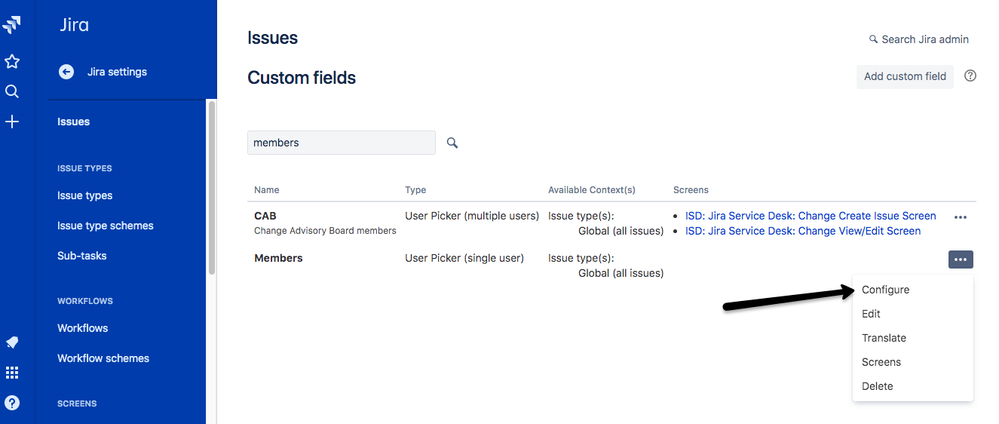Image resolution: width=999 pixels, height=424 pixels.
Task: Click the plus create icon
Action: tap(11, 122)
